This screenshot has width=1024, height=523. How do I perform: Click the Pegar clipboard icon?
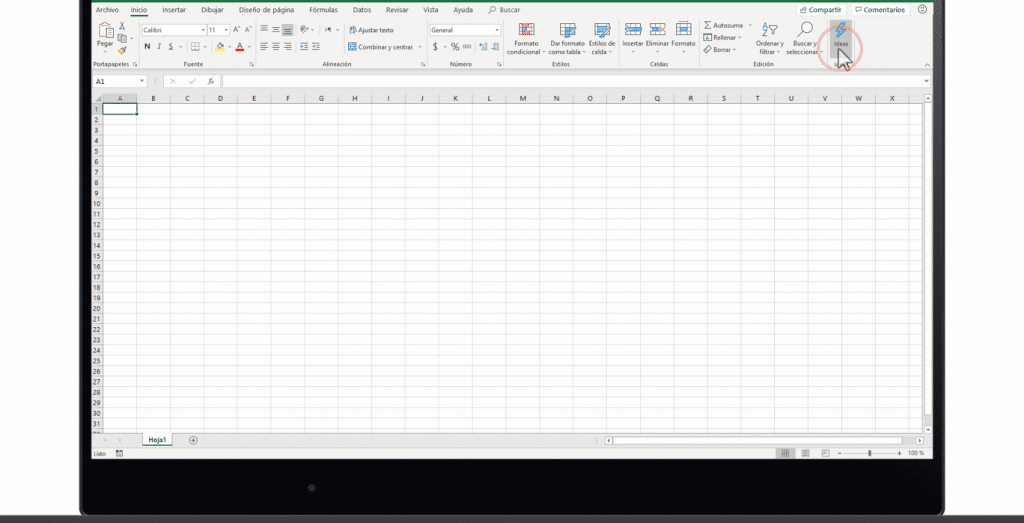click(x=105, y=30)
